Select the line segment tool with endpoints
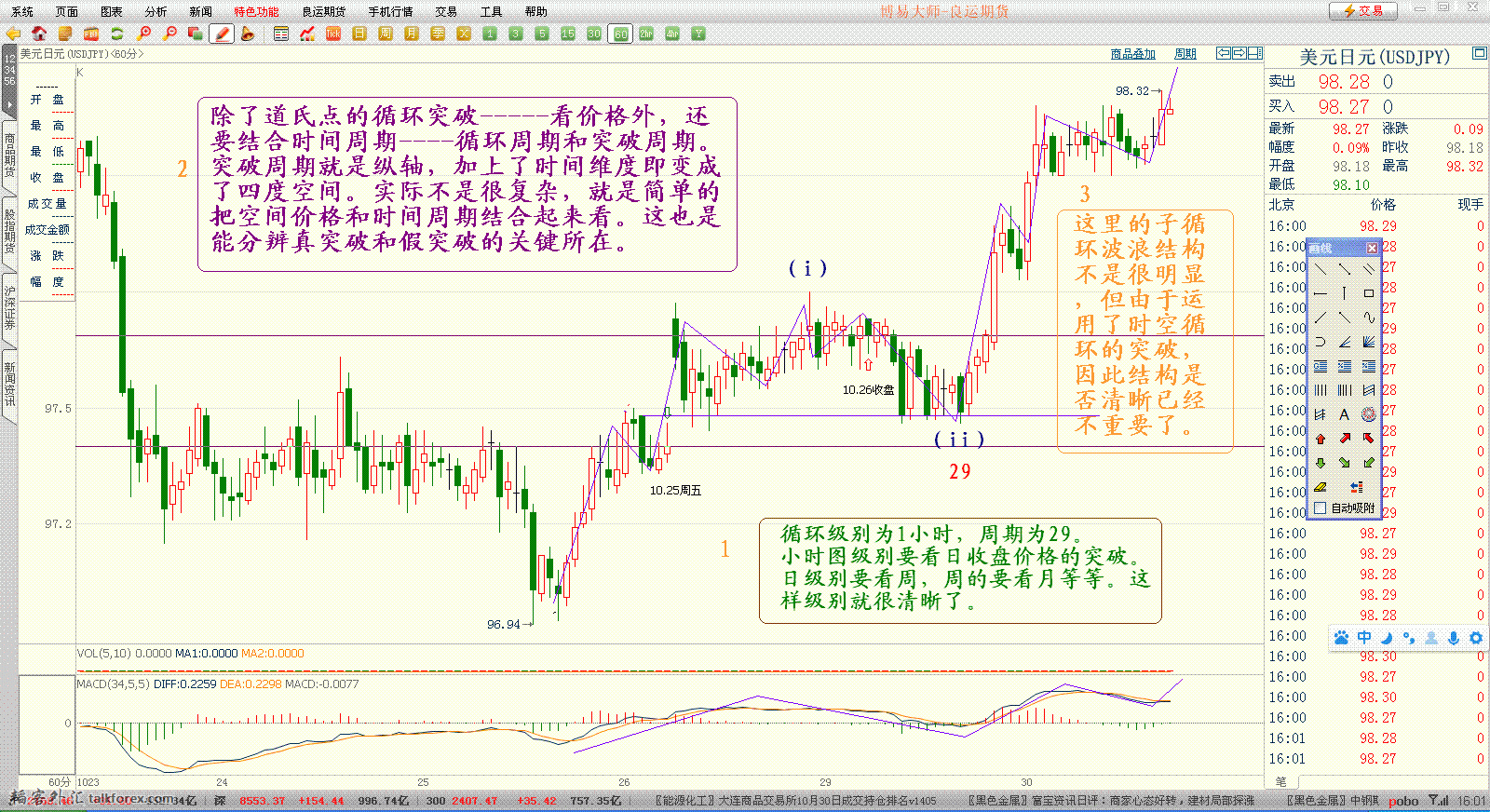The image size is (1490, 812). point(1345,268)
